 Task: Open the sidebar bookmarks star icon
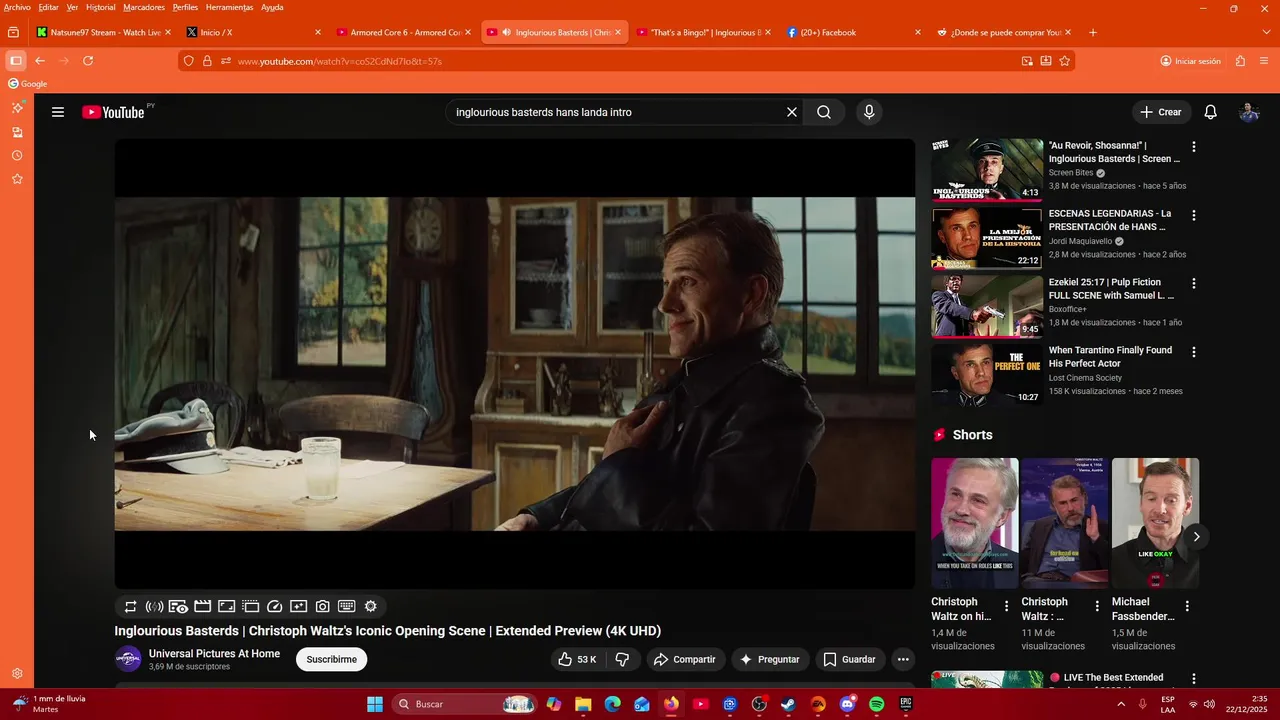pyautogui.click(x=17, y=179)
